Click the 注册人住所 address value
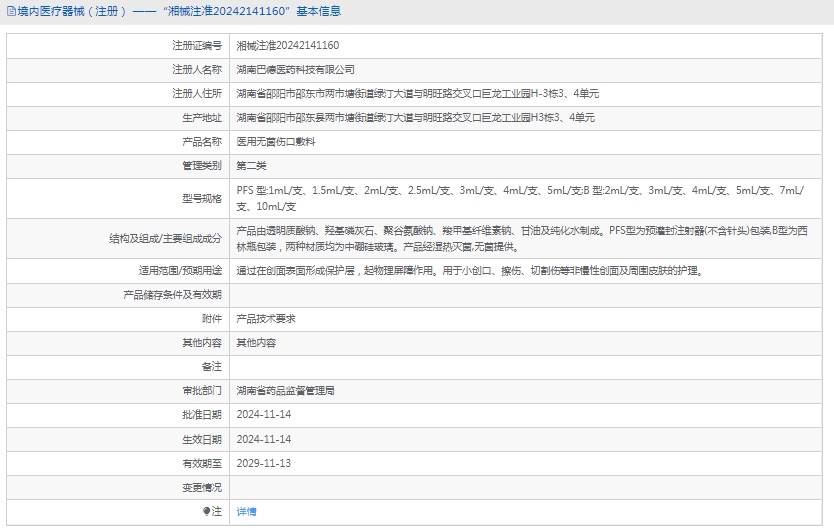This screenshot has height=532, width=834. coord(417,94)
